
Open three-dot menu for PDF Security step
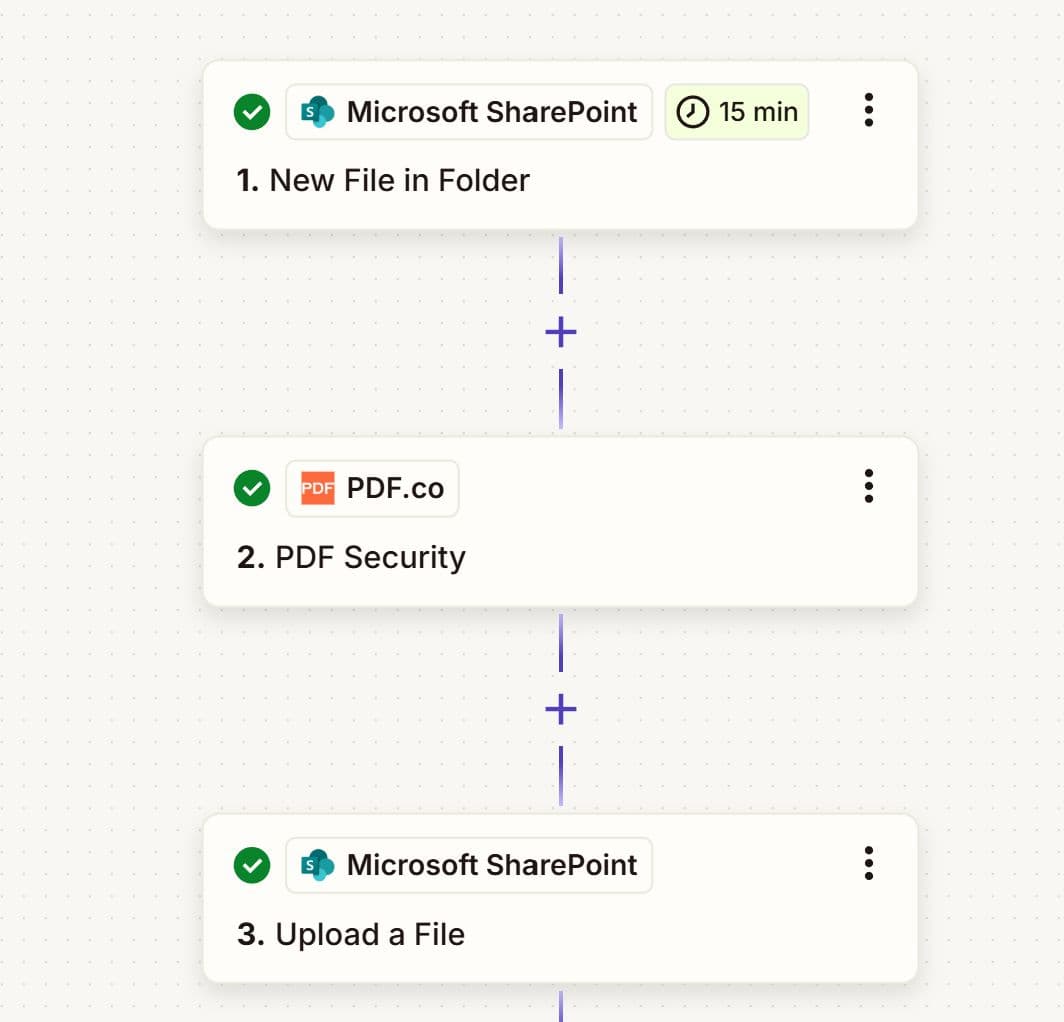(x=869, y=486)
